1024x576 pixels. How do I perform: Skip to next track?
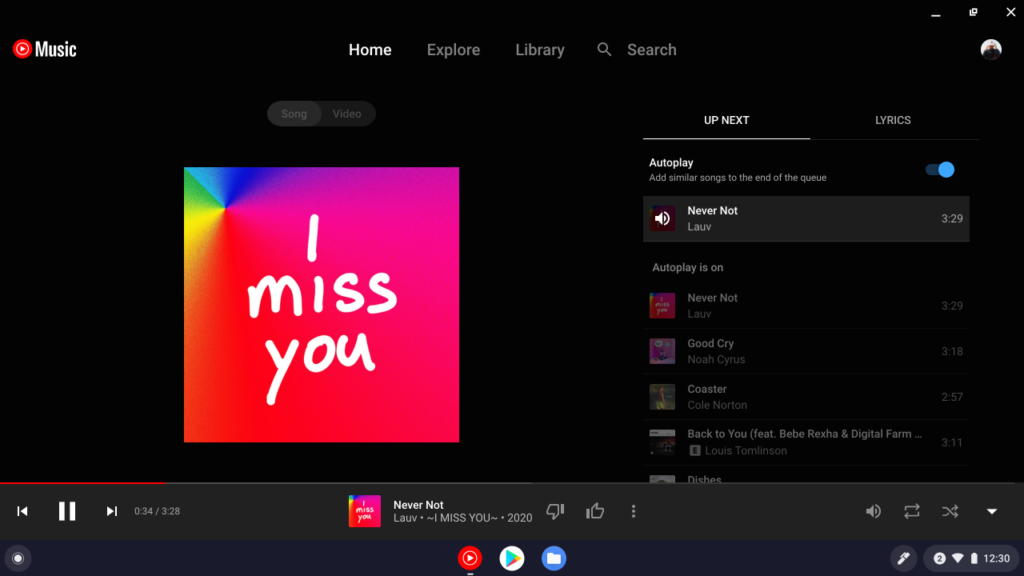pos(112,511)
